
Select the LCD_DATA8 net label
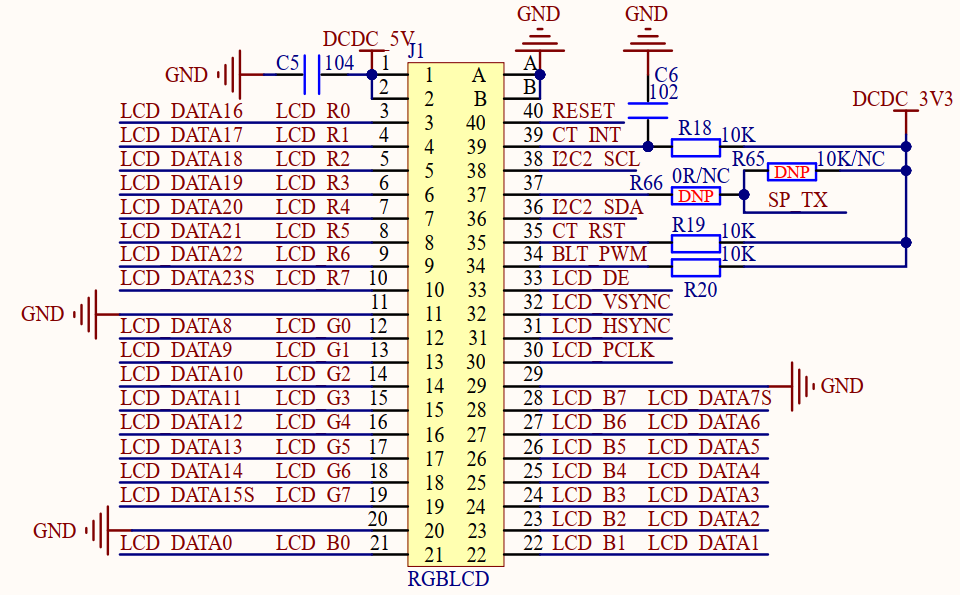tap(176, 326)
